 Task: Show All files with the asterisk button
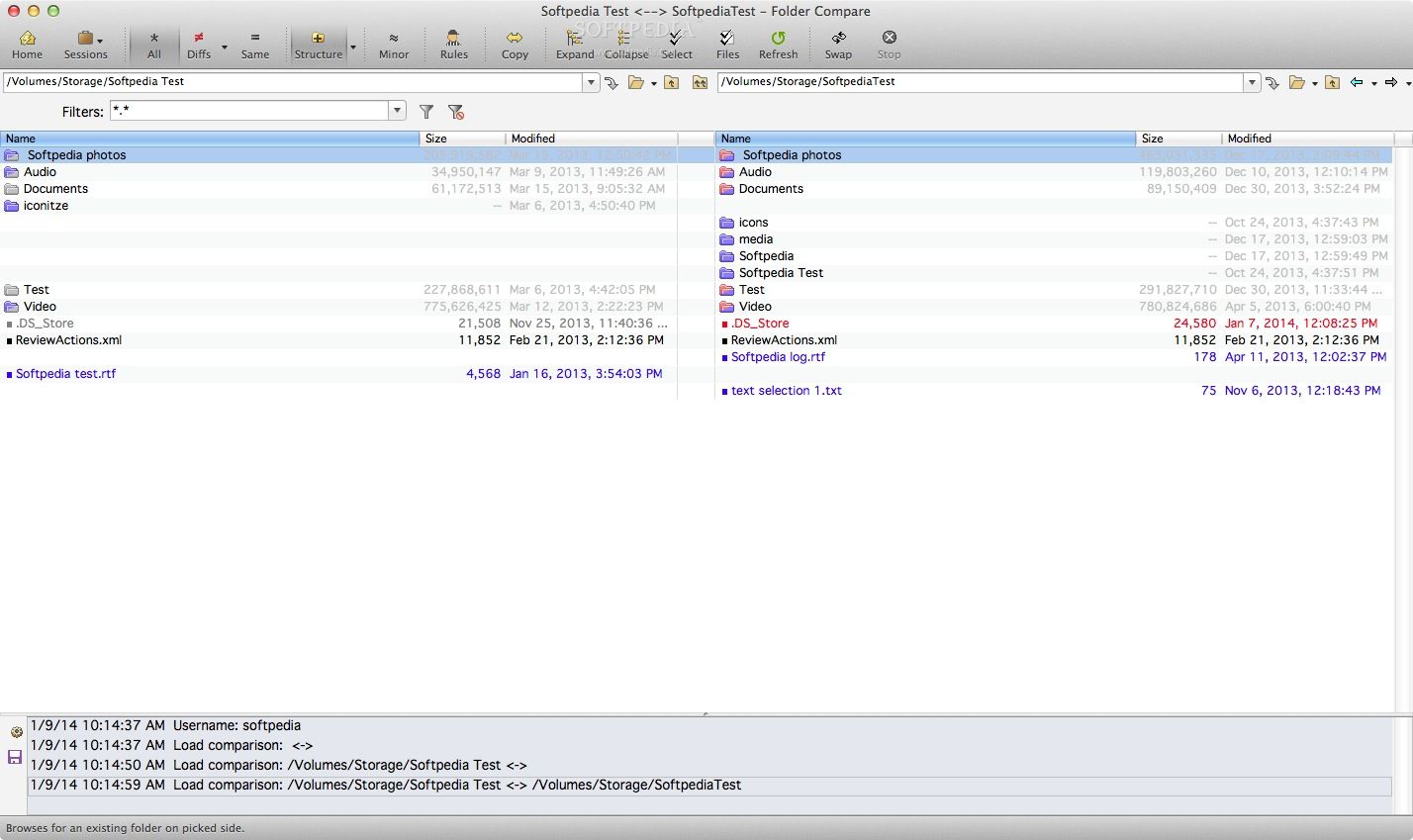click(154, 45)
